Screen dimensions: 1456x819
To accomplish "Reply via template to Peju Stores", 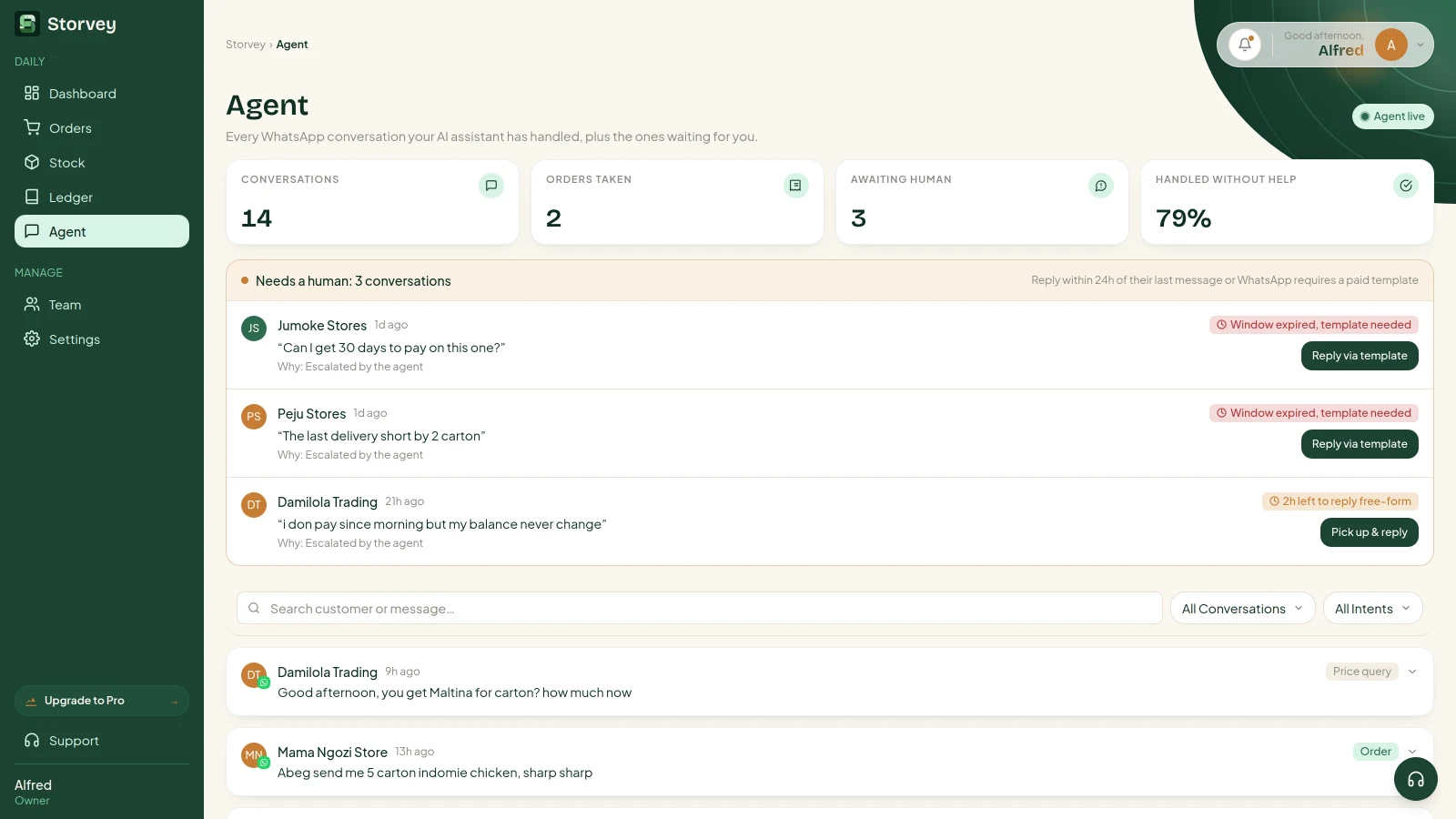I will click(x=1360, y=444).
